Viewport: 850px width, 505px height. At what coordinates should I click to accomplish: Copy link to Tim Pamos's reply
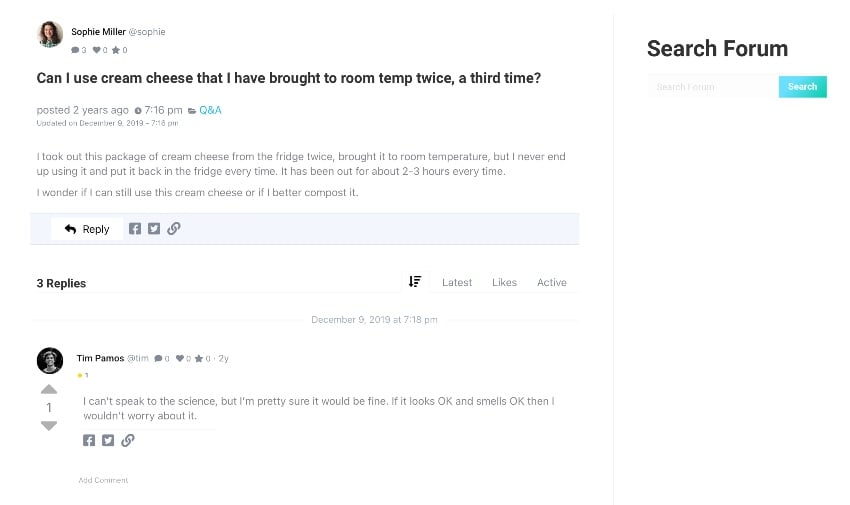click(128, 440)
